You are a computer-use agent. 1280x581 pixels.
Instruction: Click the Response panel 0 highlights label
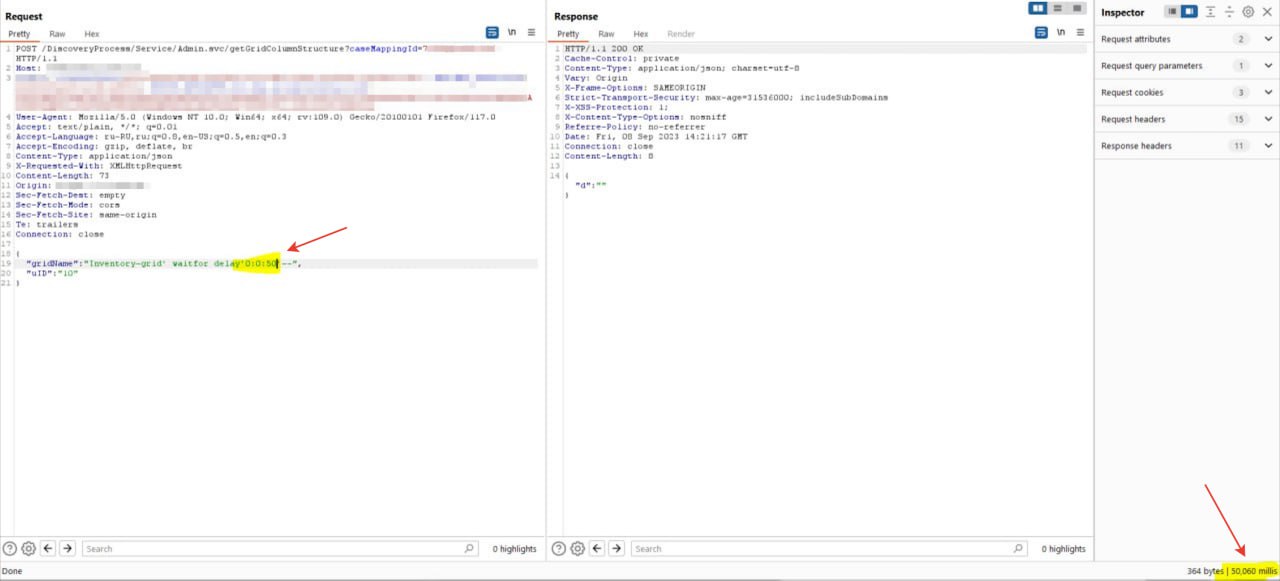pyautogui.click(x=1063, y=549)
